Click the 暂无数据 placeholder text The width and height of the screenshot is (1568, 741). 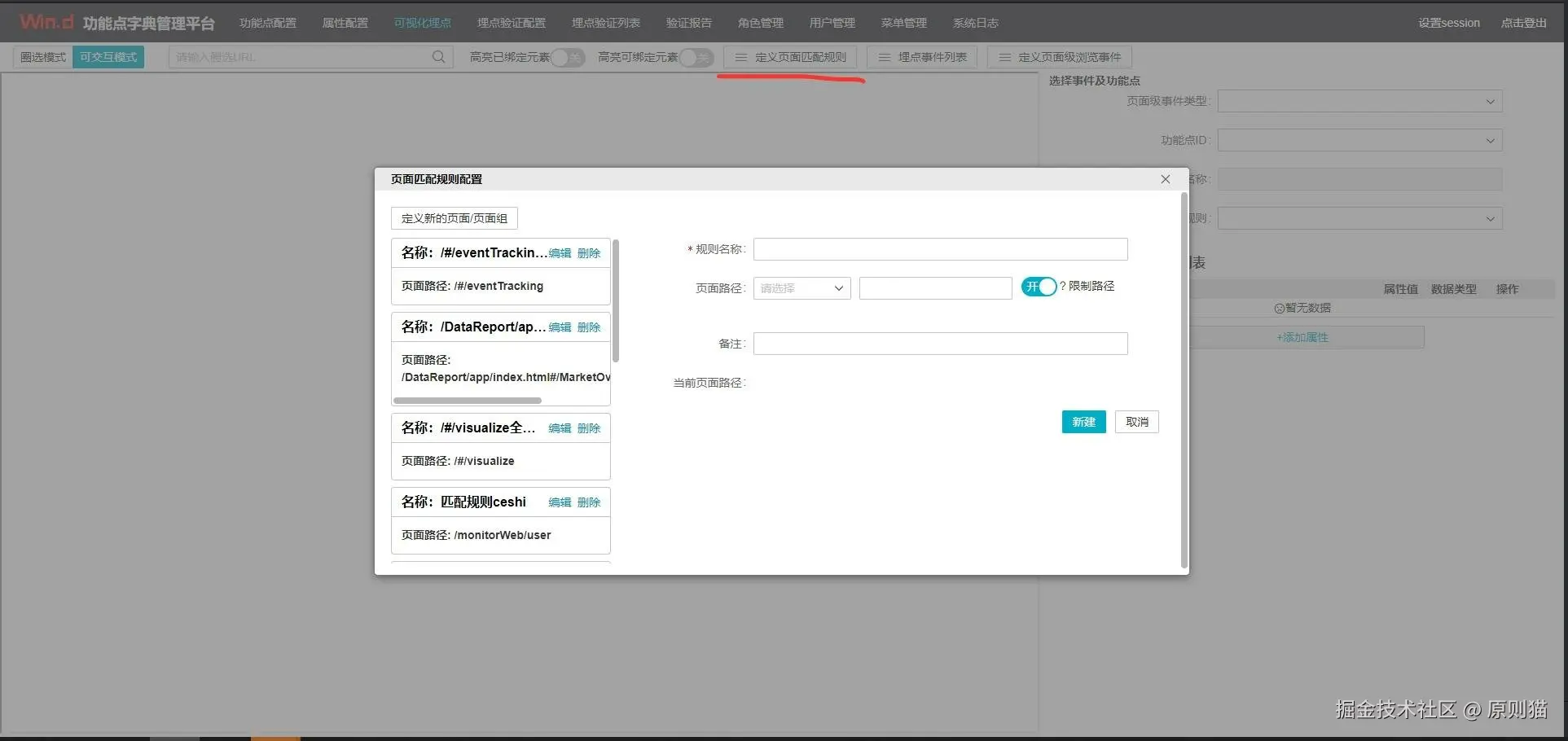tap(1302, 308)
